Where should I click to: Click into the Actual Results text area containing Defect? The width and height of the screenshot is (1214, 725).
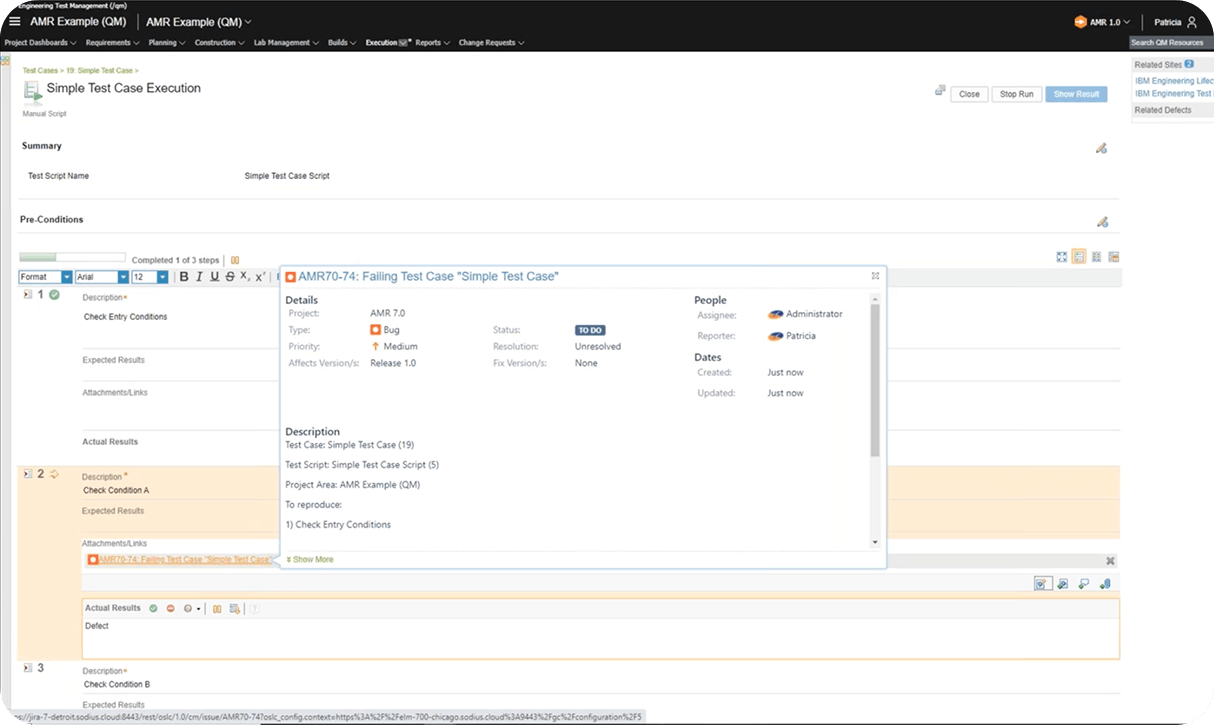click(x=600, y=637)
